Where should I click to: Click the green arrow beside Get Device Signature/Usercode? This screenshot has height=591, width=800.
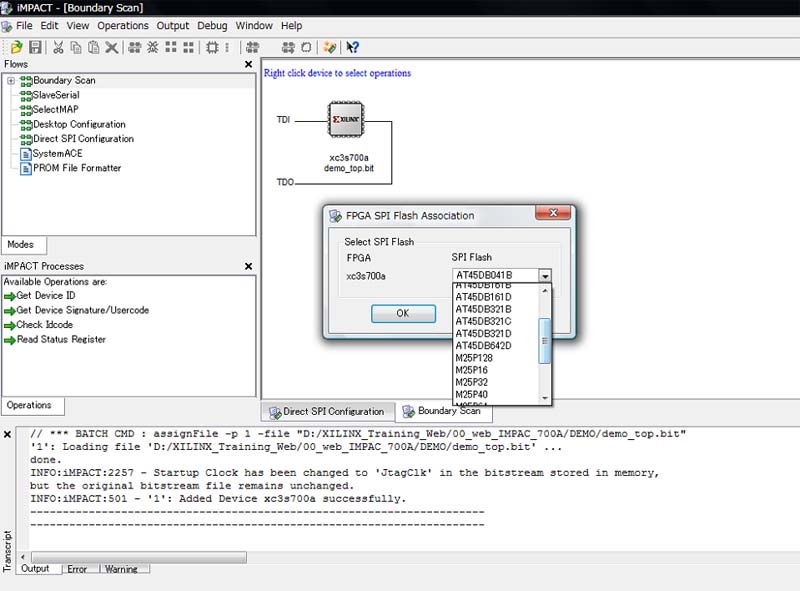[x=10, y=311]
